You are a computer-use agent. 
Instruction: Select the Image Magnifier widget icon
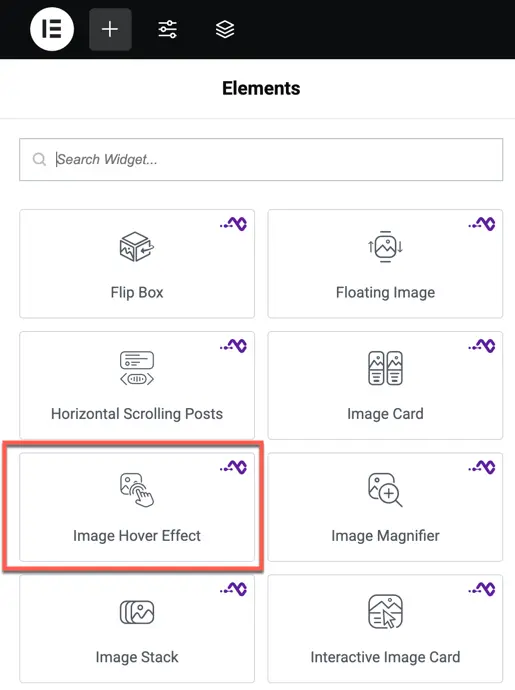(386, 490)
